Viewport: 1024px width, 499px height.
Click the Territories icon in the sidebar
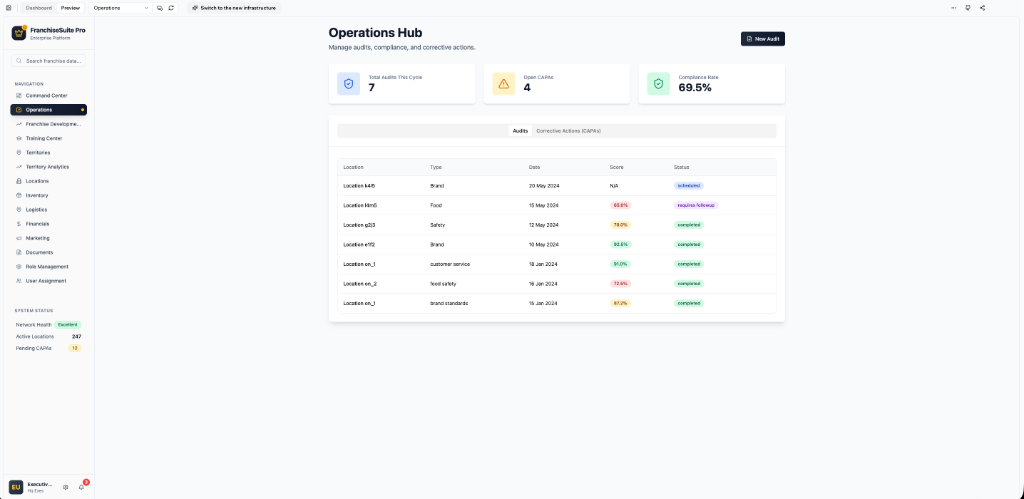(19, 152)
